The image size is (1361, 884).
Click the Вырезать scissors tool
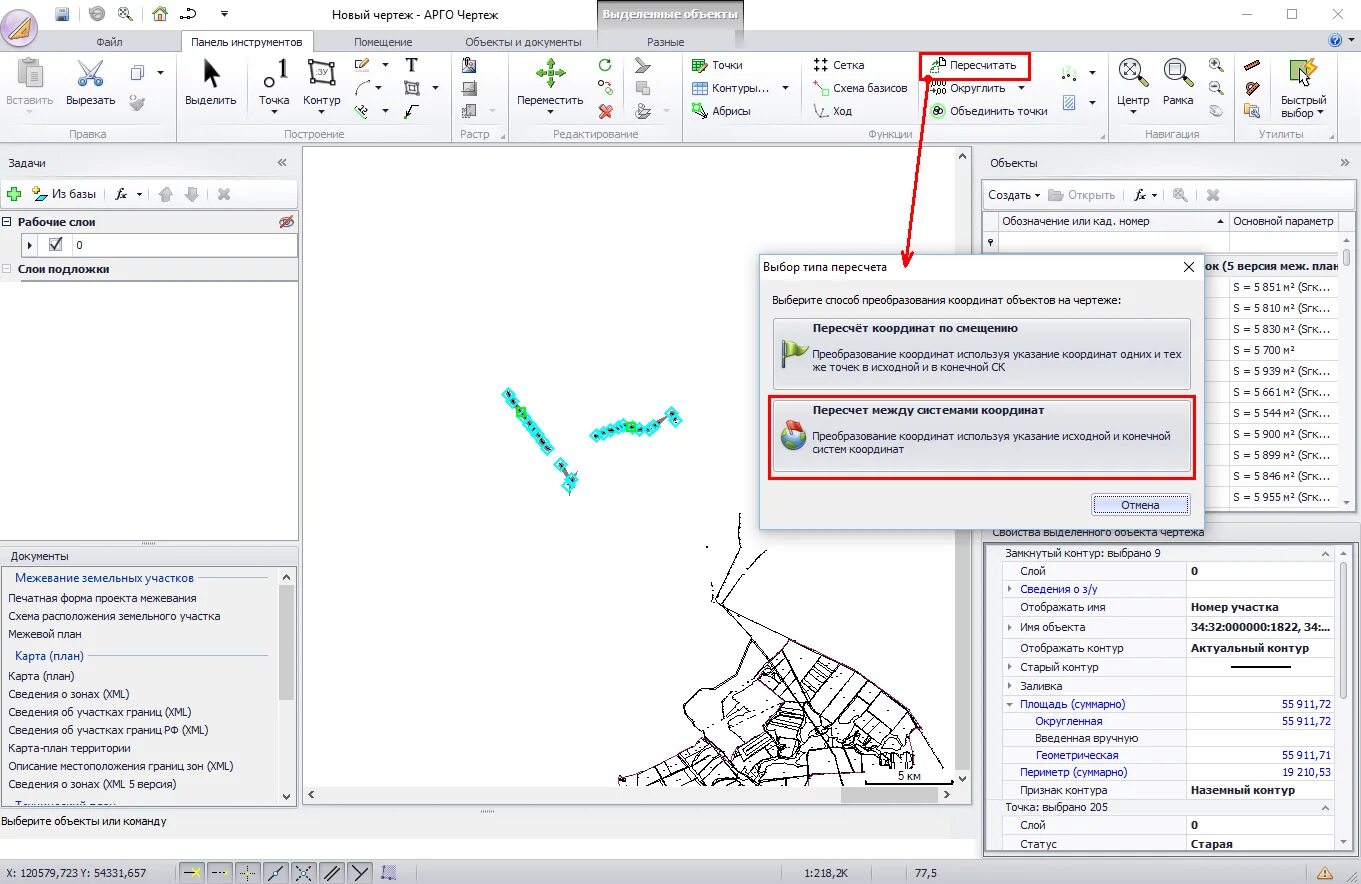(90, 82)
